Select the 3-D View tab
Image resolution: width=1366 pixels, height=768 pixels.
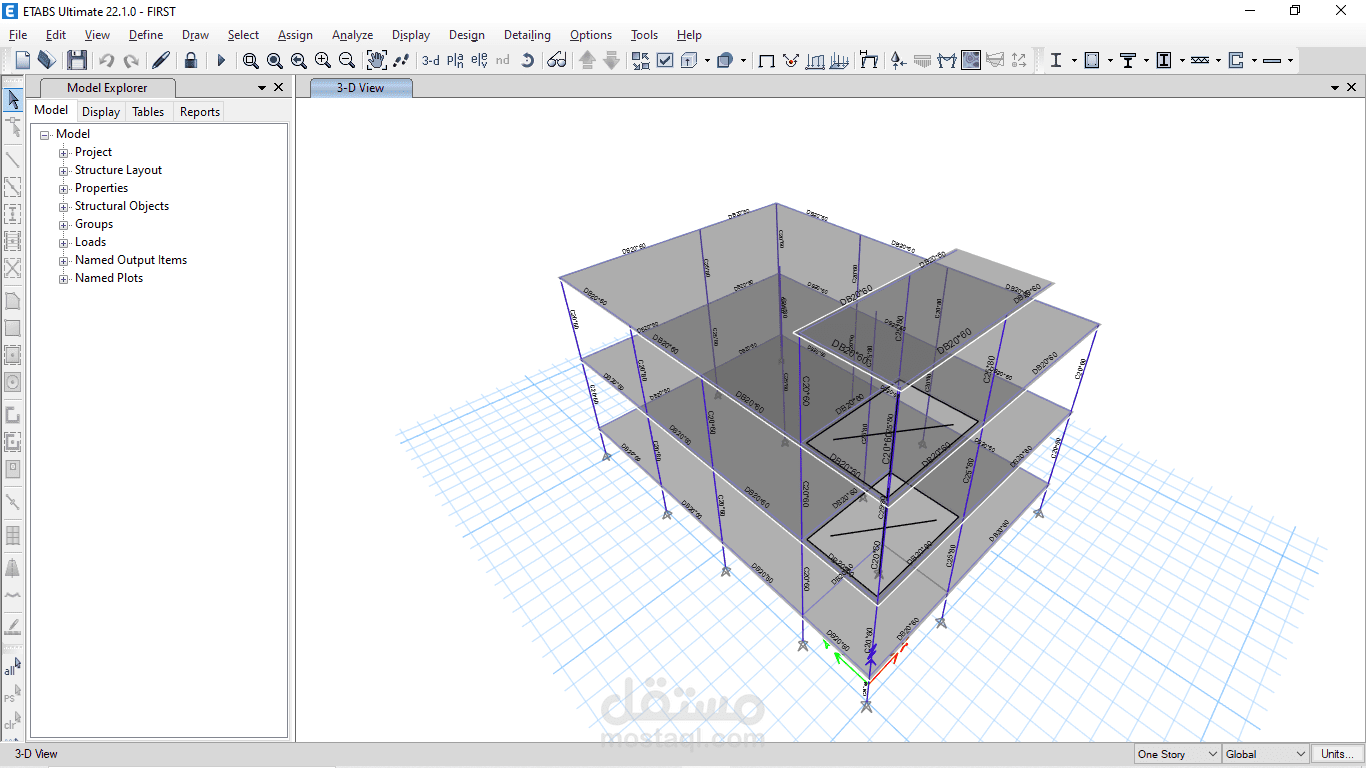(x=360, y=87)
